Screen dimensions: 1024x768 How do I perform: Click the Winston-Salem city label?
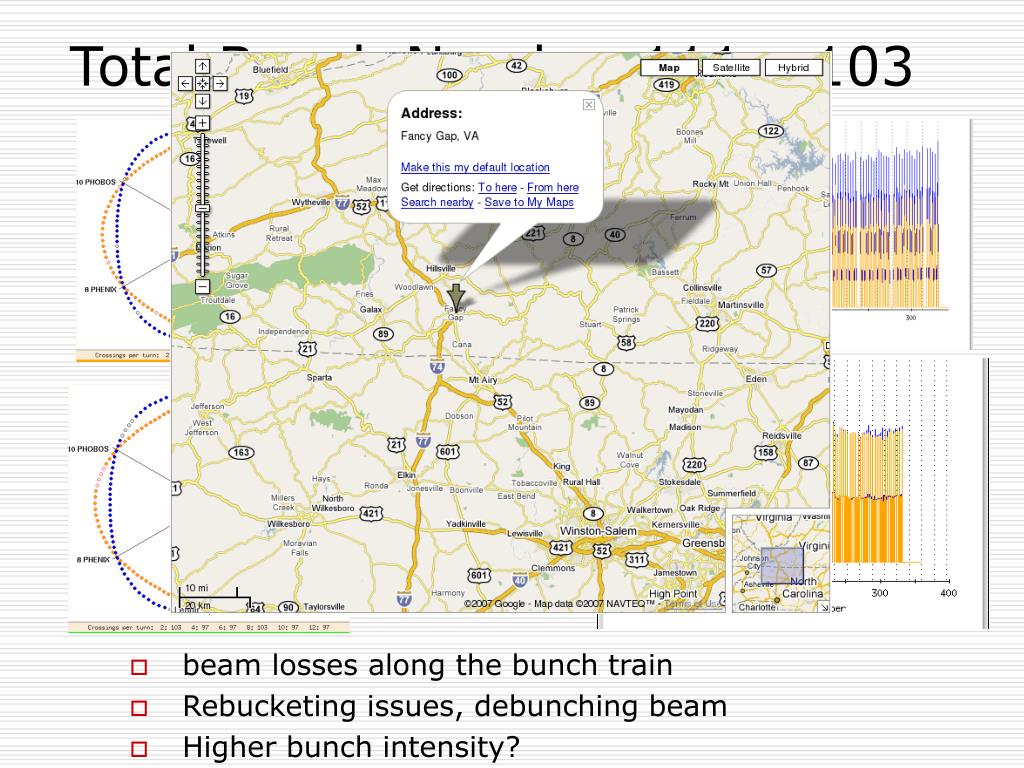(x=598, y=531)
